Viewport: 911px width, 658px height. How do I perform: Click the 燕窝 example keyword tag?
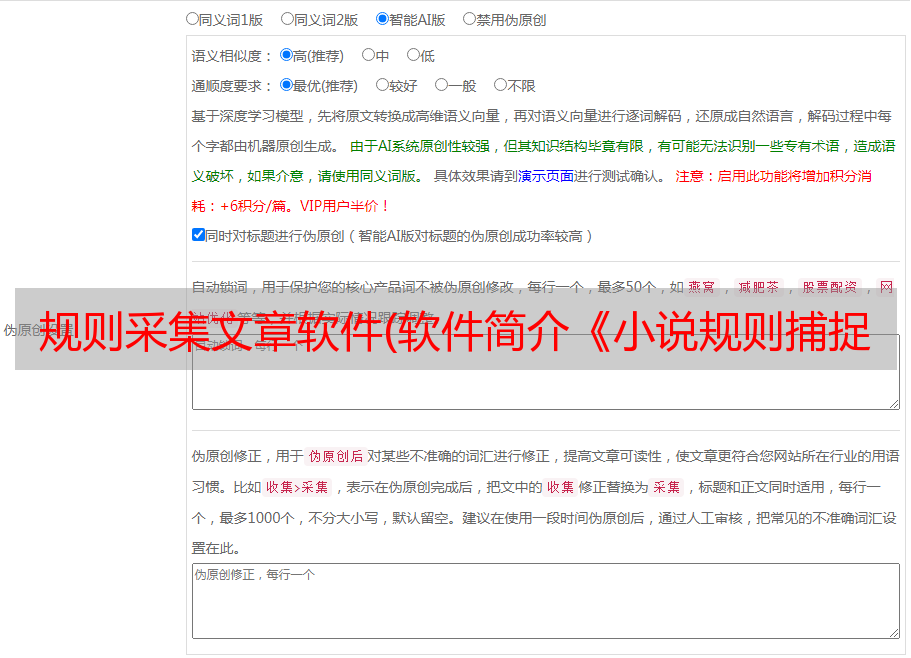tap(702, 287)
